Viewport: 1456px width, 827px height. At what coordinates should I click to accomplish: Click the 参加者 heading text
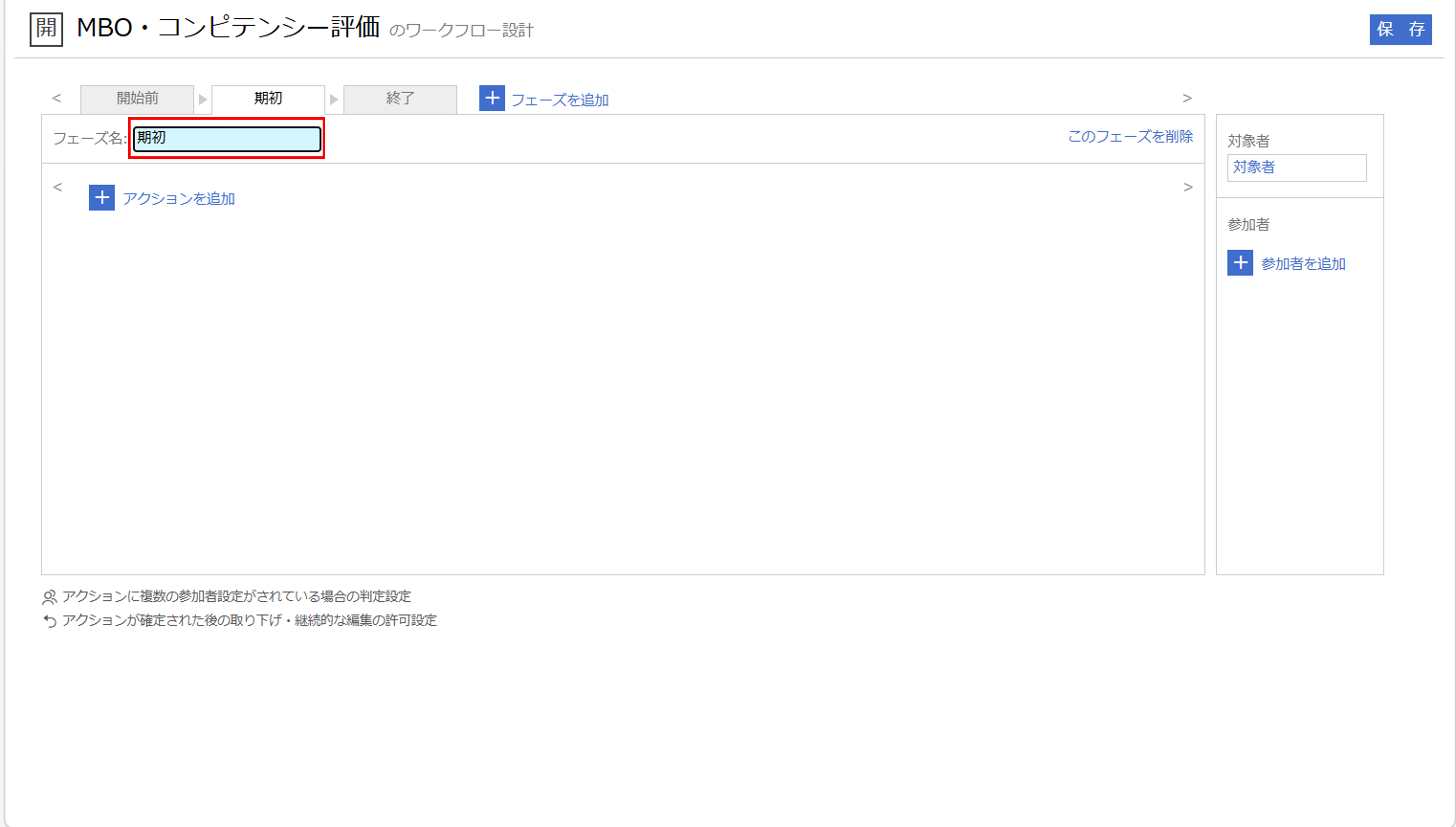coord(1248,224)
